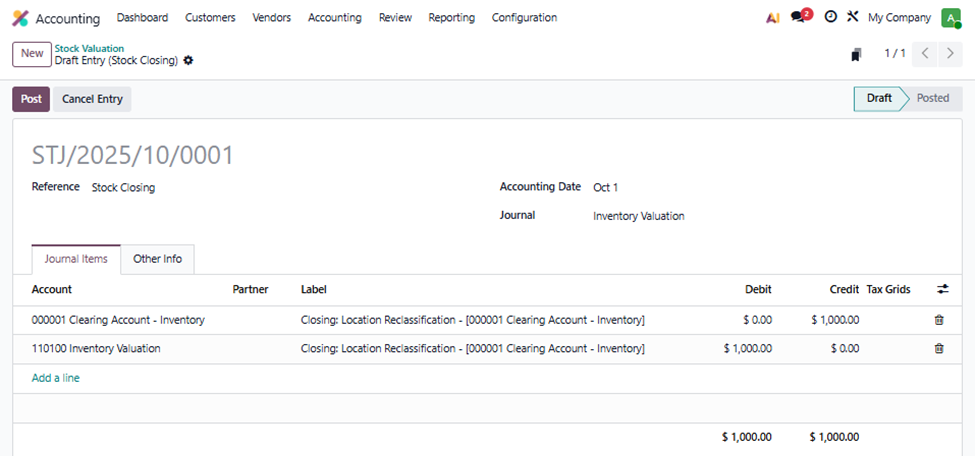The image size is (975, 456).
Task: Open column visibility options for journal items
Action: coord(942,289)
